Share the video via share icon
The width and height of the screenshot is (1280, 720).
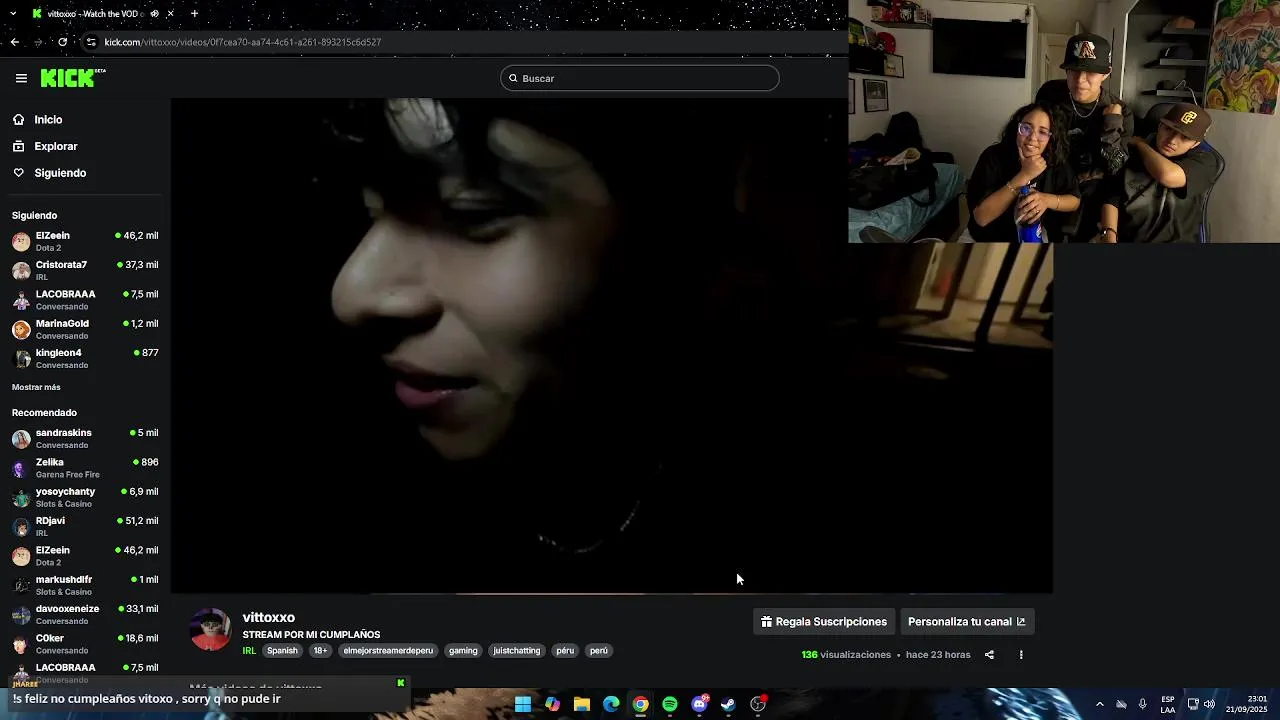click(x=989, y=655)
